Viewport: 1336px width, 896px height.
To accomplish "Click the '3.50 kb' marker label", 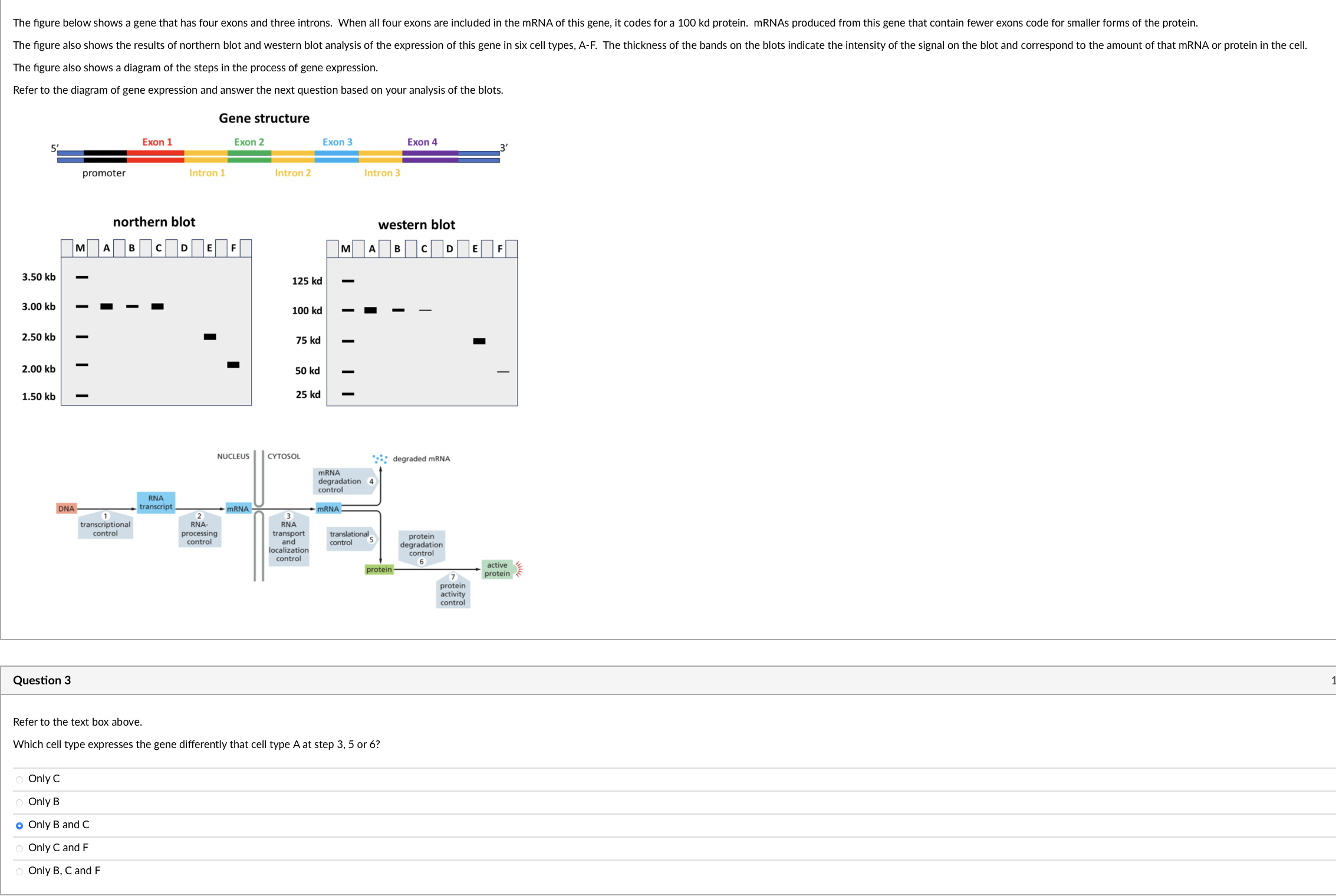I will tap(39, 277).
